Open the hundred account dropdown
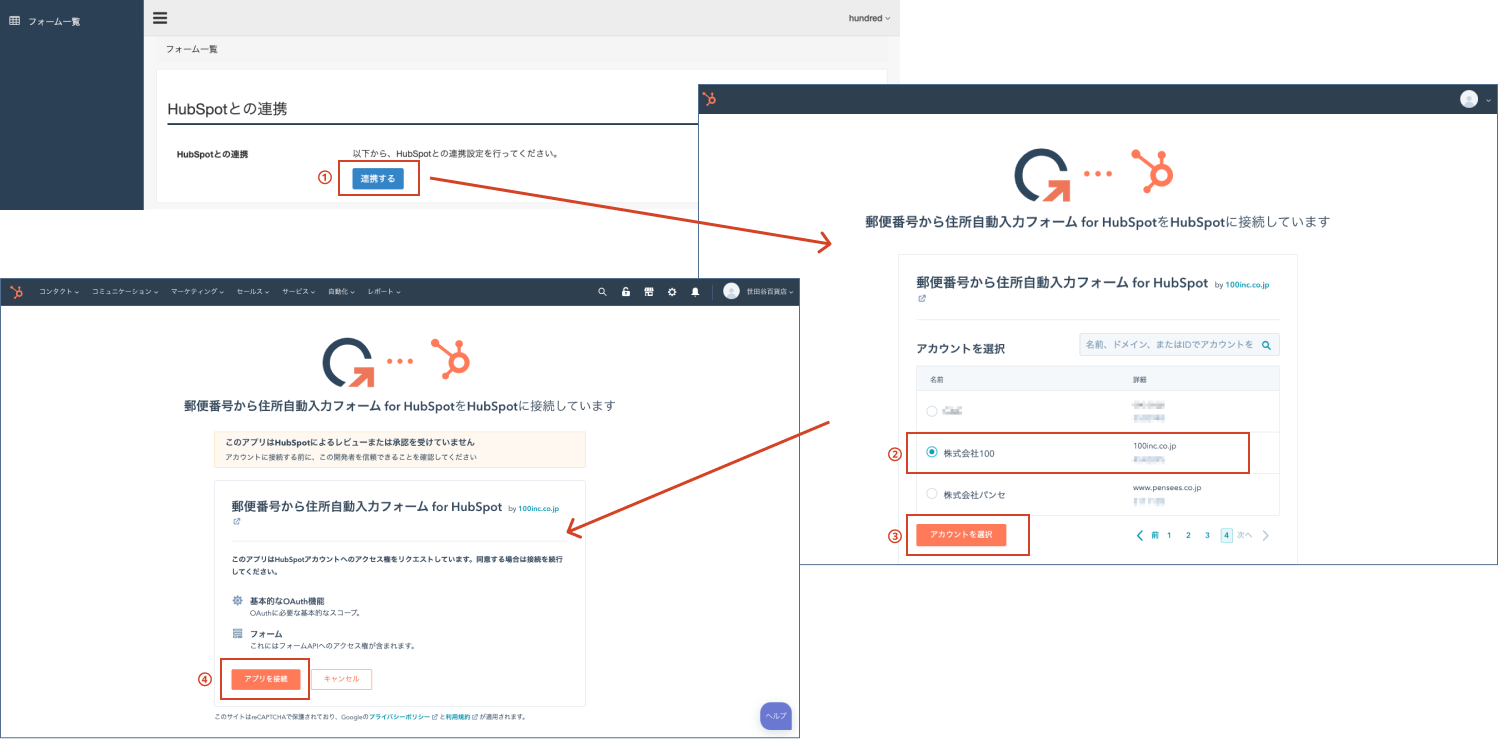Screen dimensions: 1498x739 tap(868, 18)
